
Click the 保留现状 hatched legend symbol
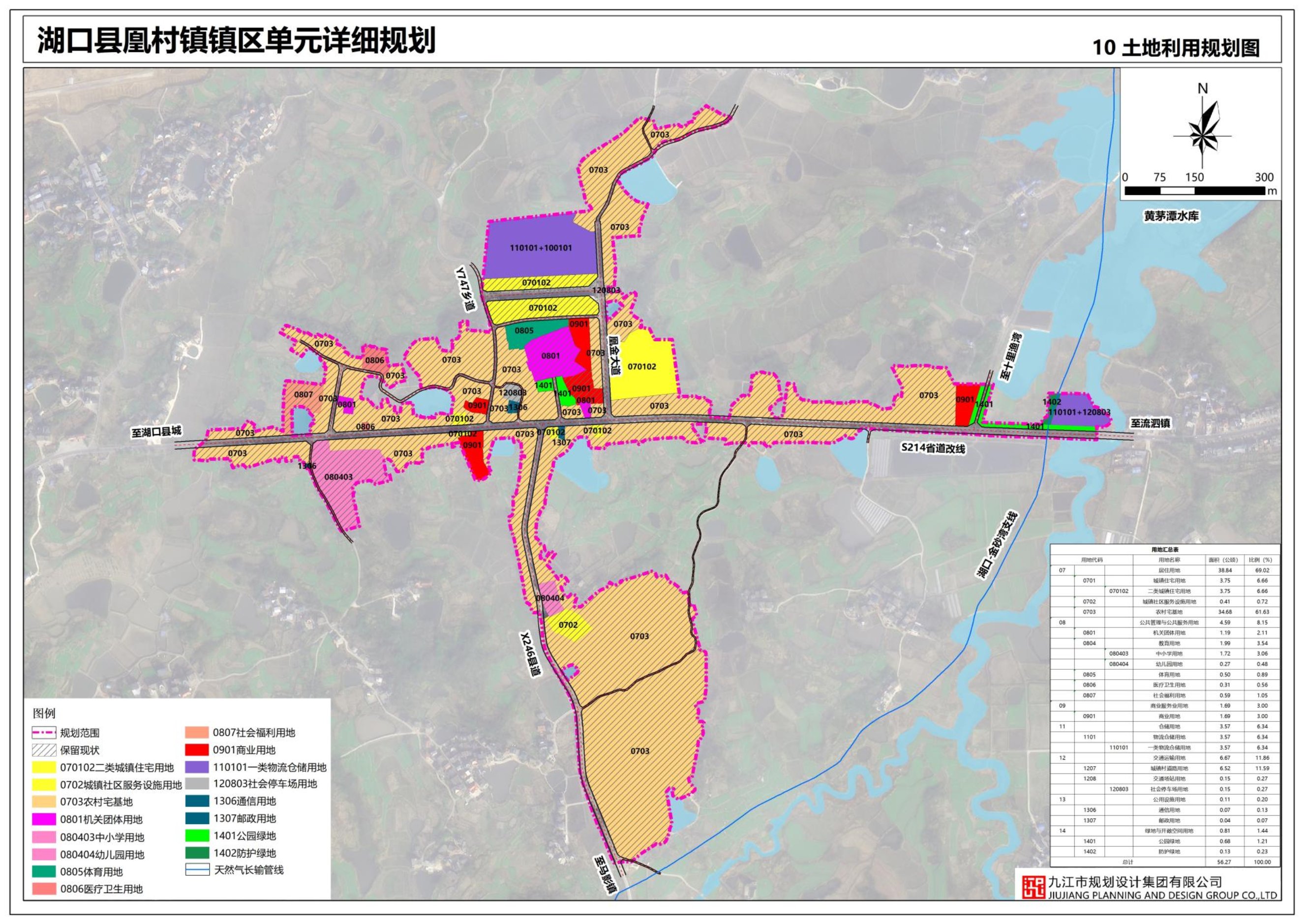[x=44, y=750]
